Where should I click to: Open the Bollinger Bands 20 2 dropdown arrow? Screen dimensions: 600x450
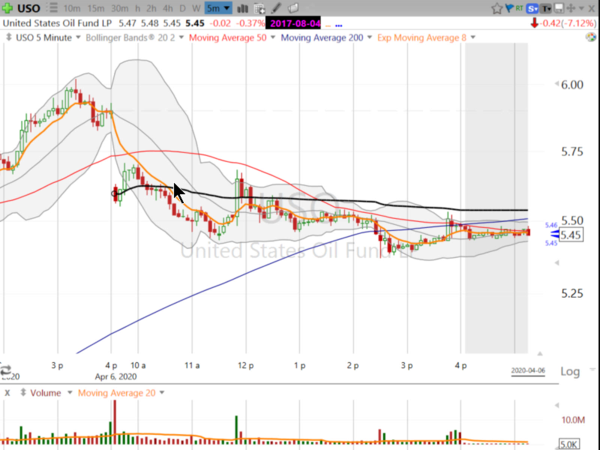point(181,38)
